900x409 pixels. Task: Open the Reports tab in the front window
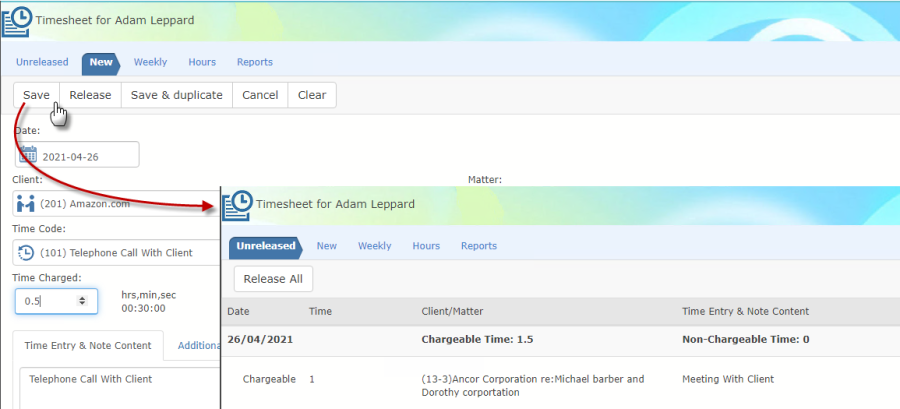tap(479, 246)
